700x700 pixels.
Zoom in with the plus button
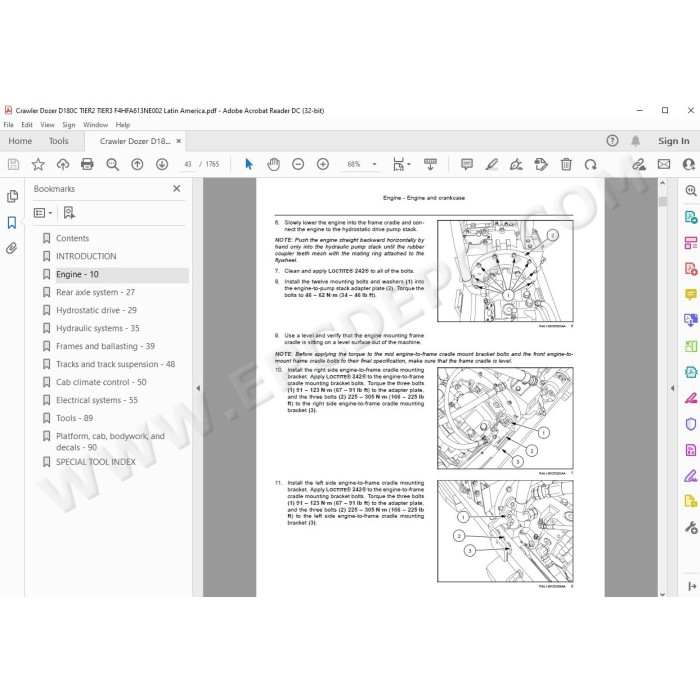click(323, 164)
